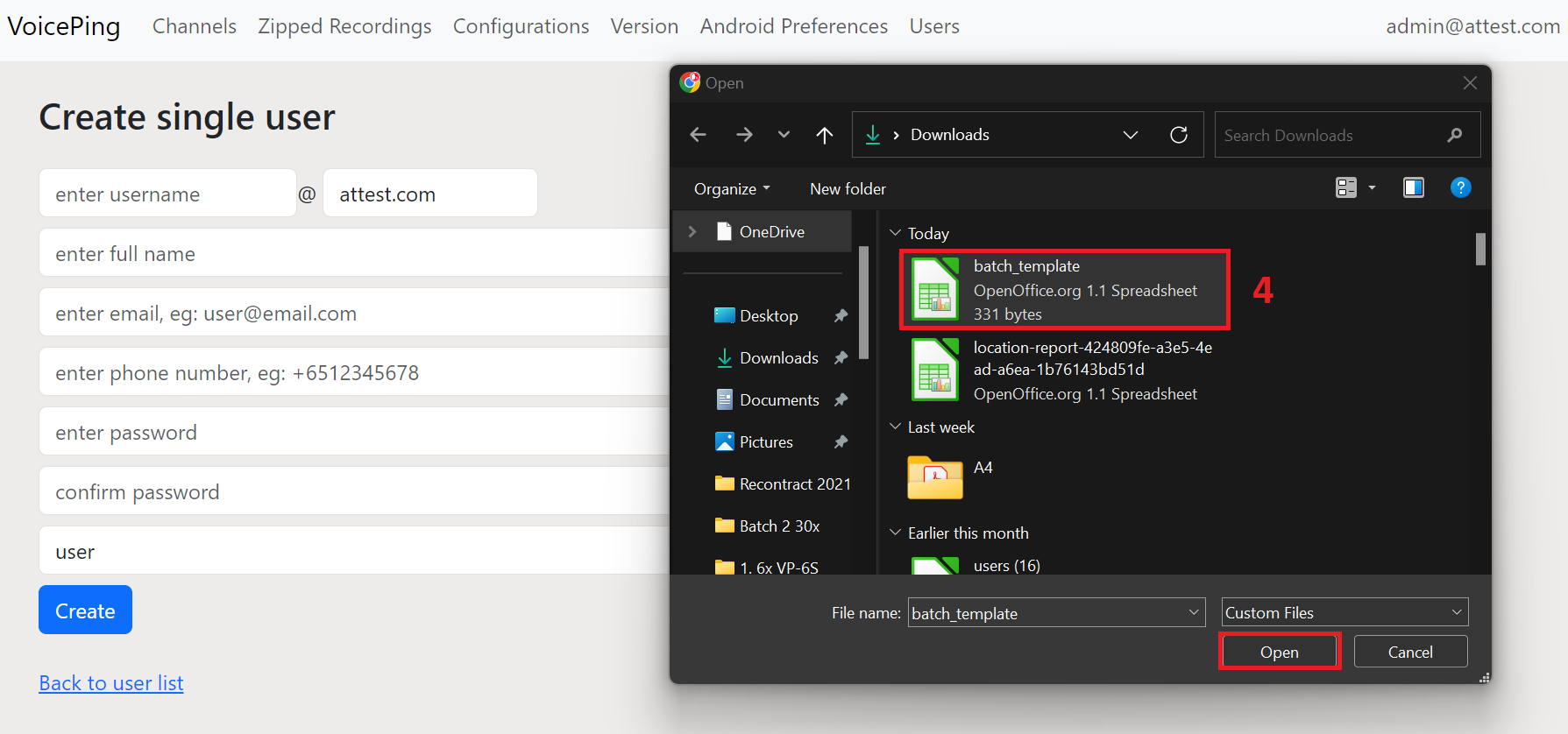Click the search magnifier icon
This screenshot has height=734, width=1568.
tap(1455, 135)
